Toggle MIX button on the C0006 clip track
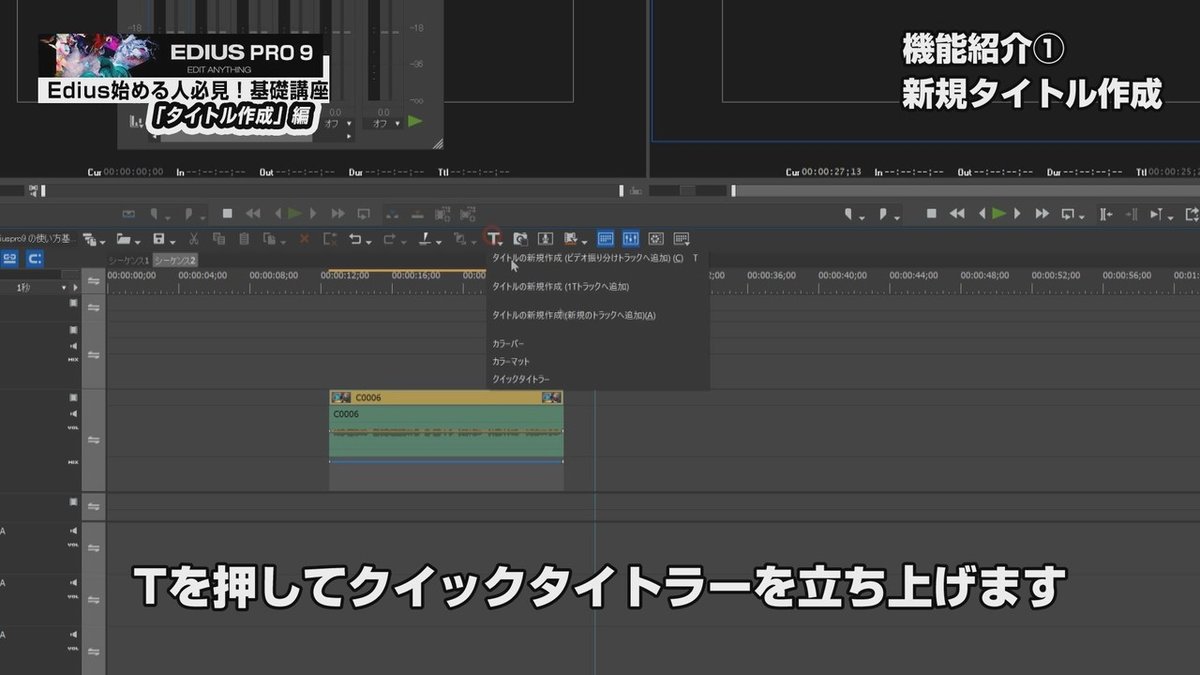The width and height of the screenshot is (1200, 675). (73, 462)
